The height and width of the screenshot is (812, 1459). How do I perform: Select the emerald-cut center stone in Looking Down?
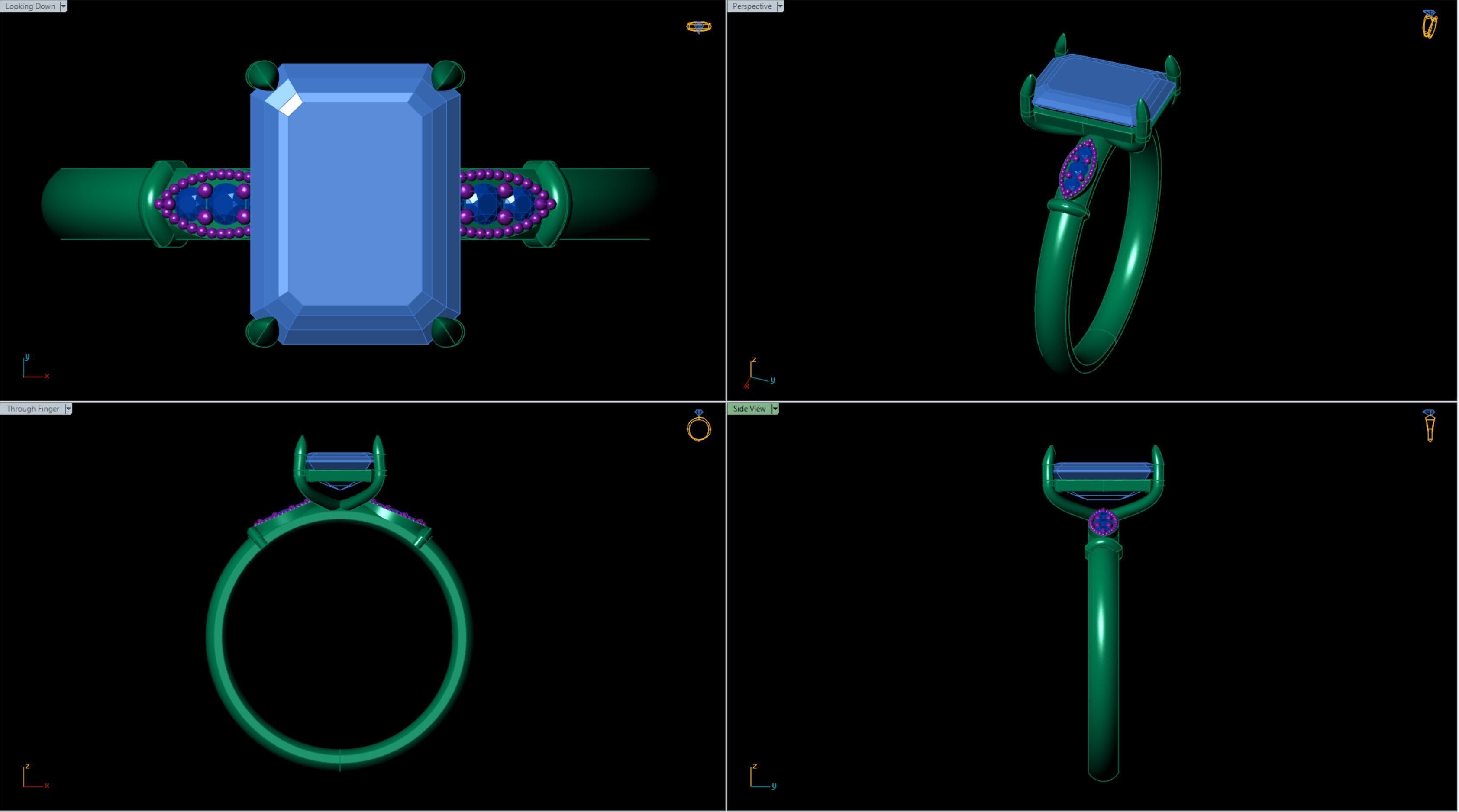point(355,204)
